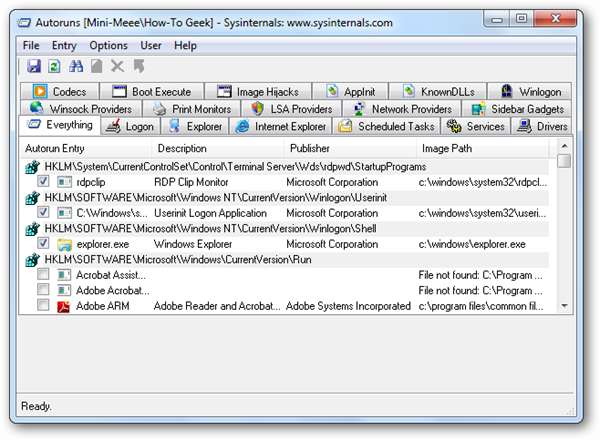Open the Options menu
600x440 pixels.
(x=108, y=46)
